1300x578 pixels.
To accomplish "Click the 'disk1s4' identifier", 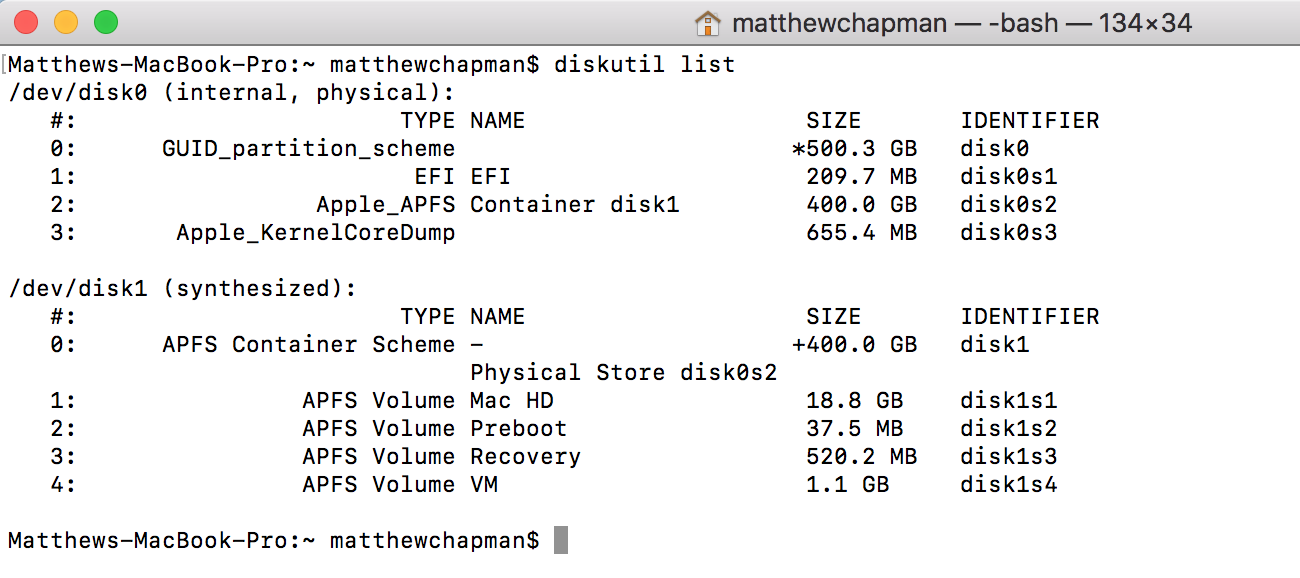I will coord(1009,485).
